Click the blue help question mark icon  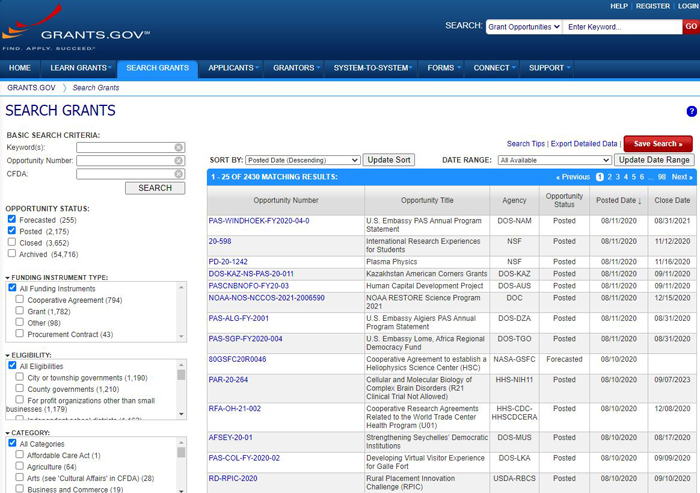(691, 111)
